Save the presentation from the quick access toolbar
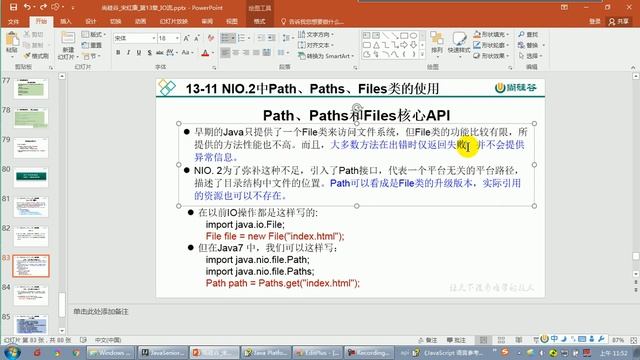 click(x=13, y=7)
